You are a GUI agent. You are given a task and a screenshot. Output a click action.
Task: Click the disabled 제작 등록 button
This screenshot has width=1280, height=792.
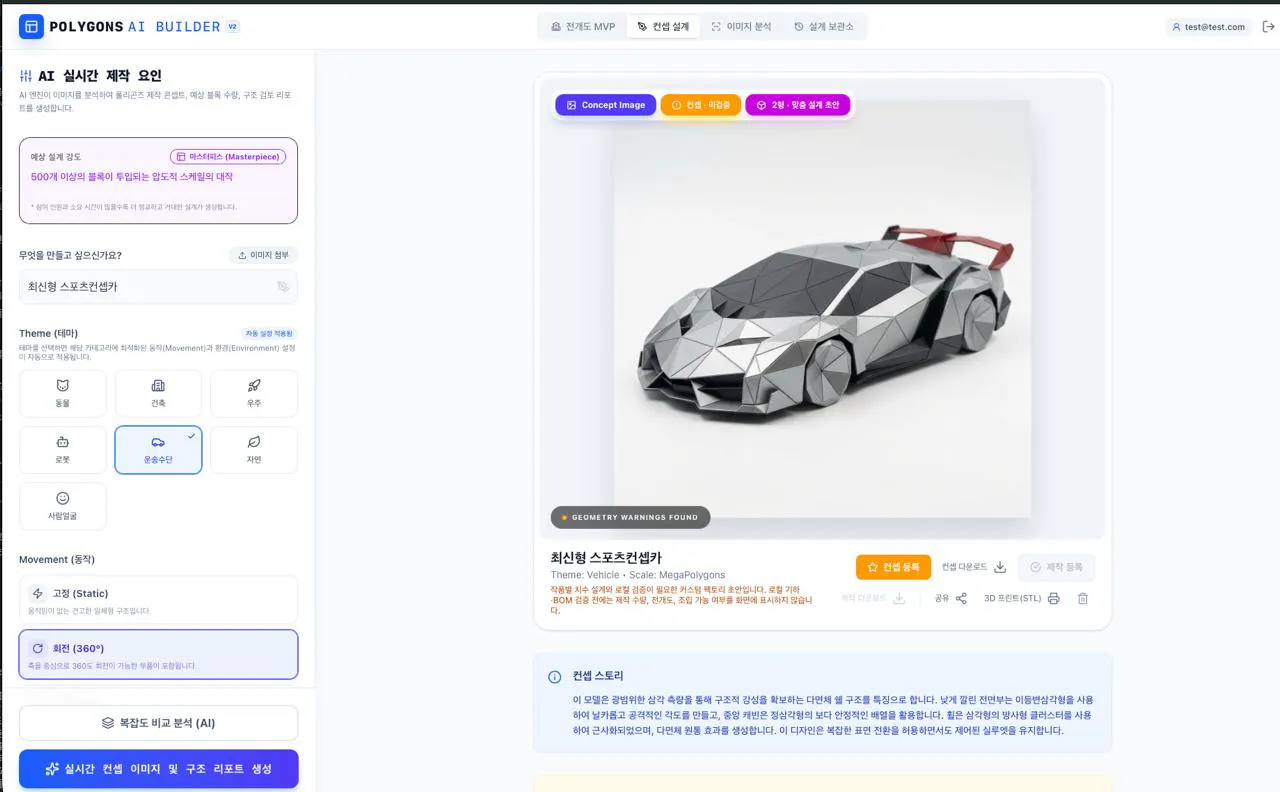pos(1056,567)
